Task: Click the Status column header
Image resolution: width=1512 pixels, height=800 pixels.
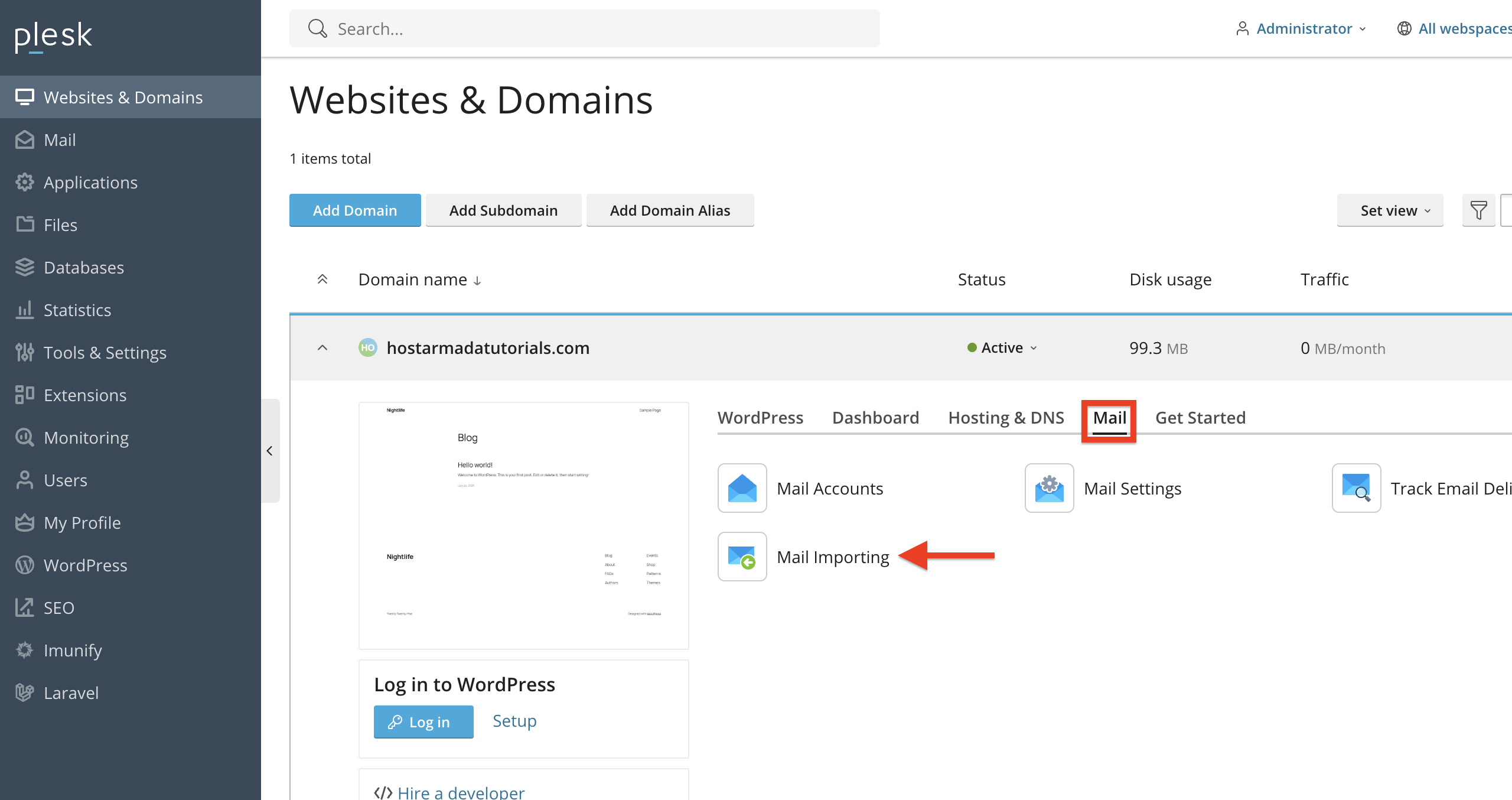Action: (982, 279)
